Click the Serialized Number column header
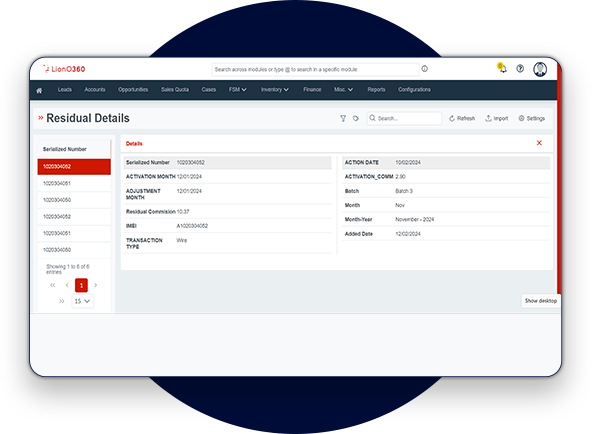Viewport: 592px width, 434px height. click(65, 149)
